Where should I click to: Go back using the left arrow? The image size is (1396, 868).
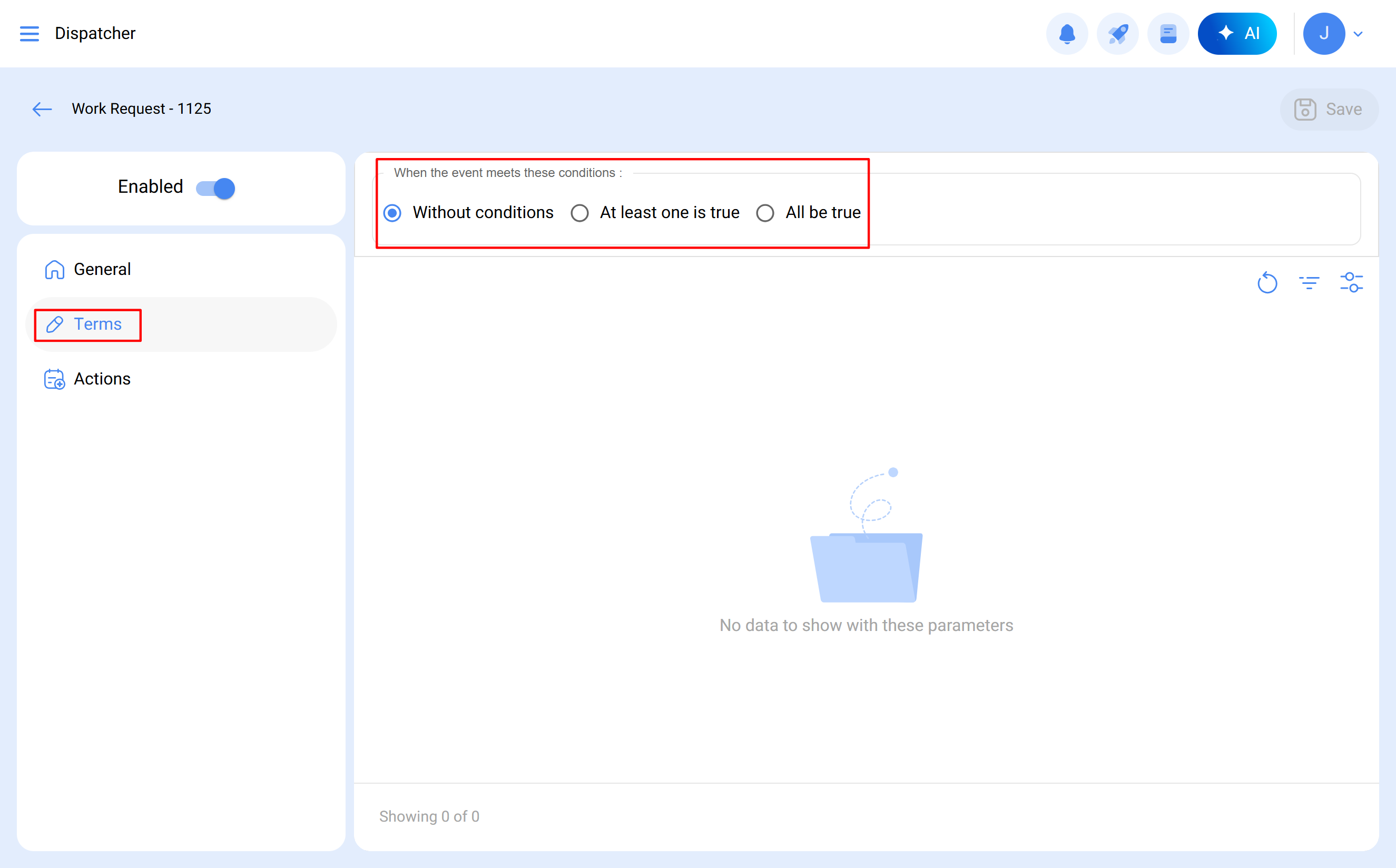point(42,109)
